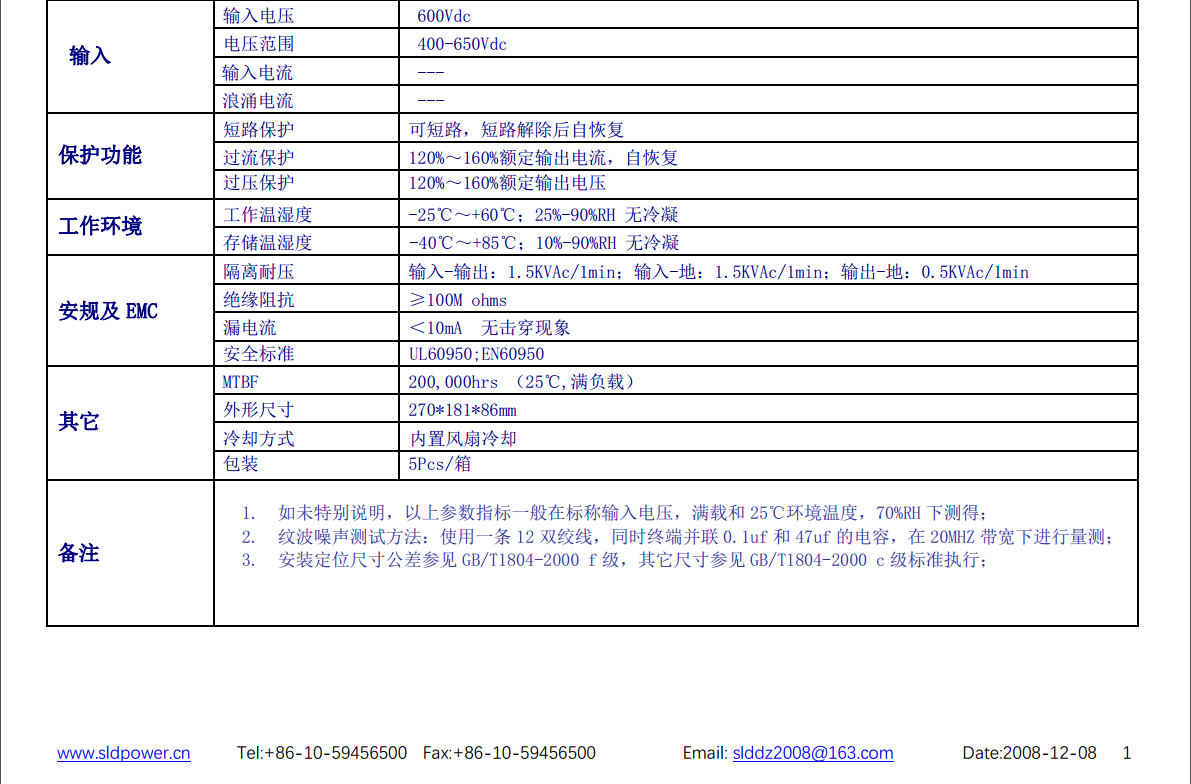This screenshot has width=1191, height=784.
Task: Click the 备注 notes heading
Action: point(79,552)
